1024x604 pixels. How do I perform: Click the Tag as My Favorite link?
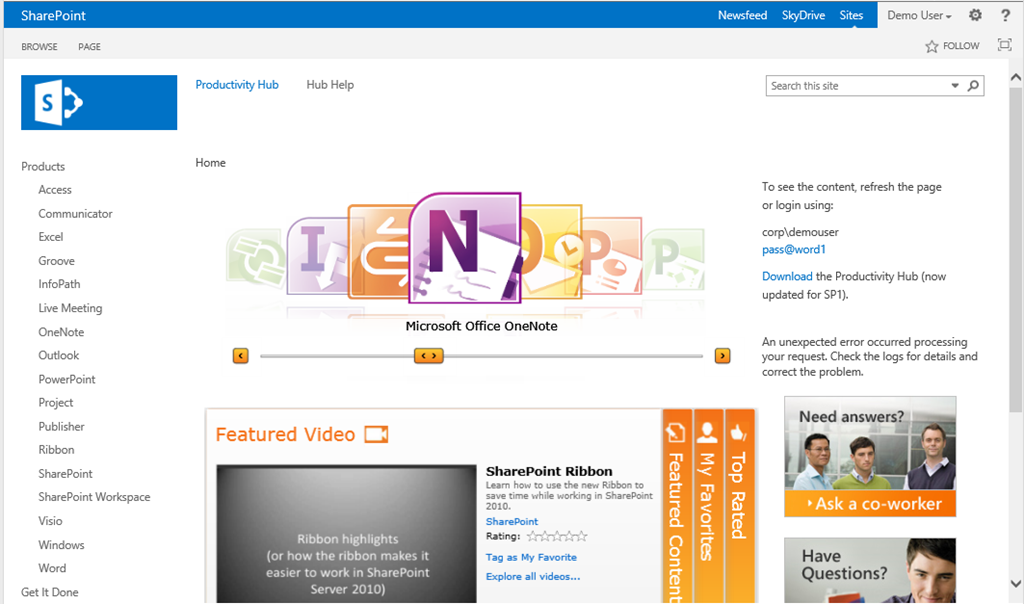[531, 557]
